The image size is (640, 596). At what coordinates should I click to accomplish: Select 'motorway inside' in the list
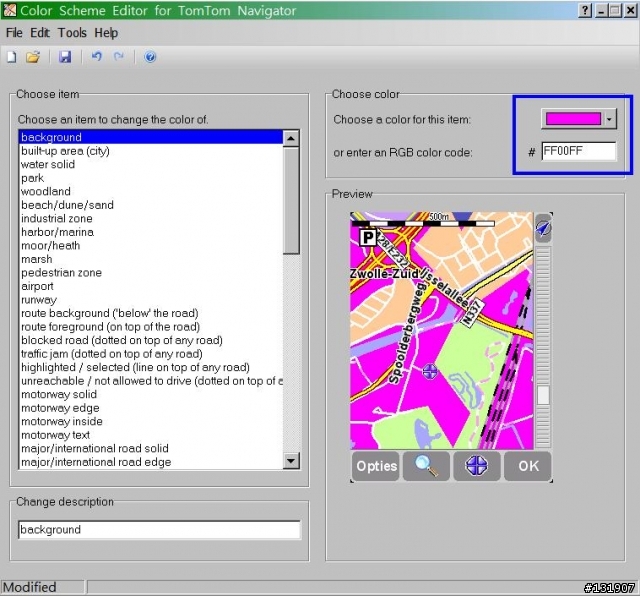(x=151, y=421)
